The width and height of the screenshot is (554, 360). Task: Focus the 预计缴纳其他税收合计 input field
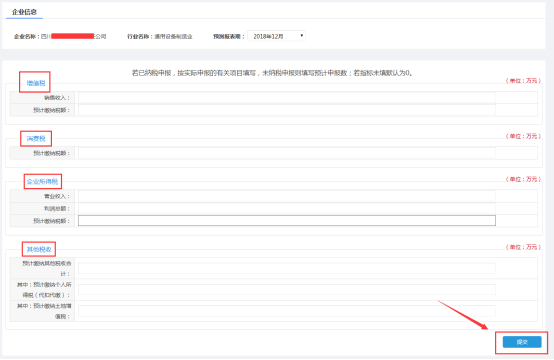(287, 268)
